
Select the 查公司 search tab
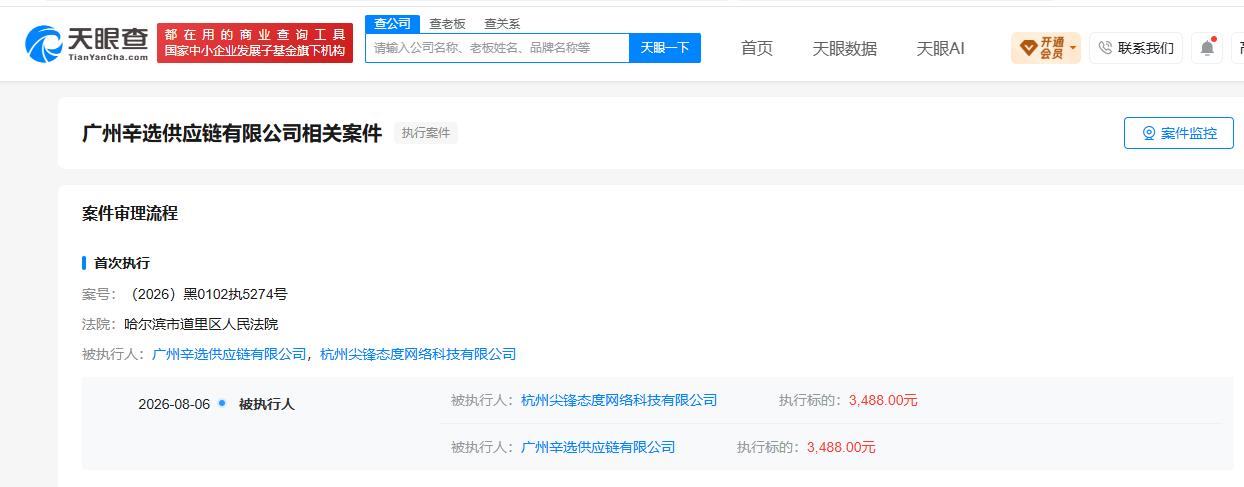pyautogui.click(x=392, y=24)
